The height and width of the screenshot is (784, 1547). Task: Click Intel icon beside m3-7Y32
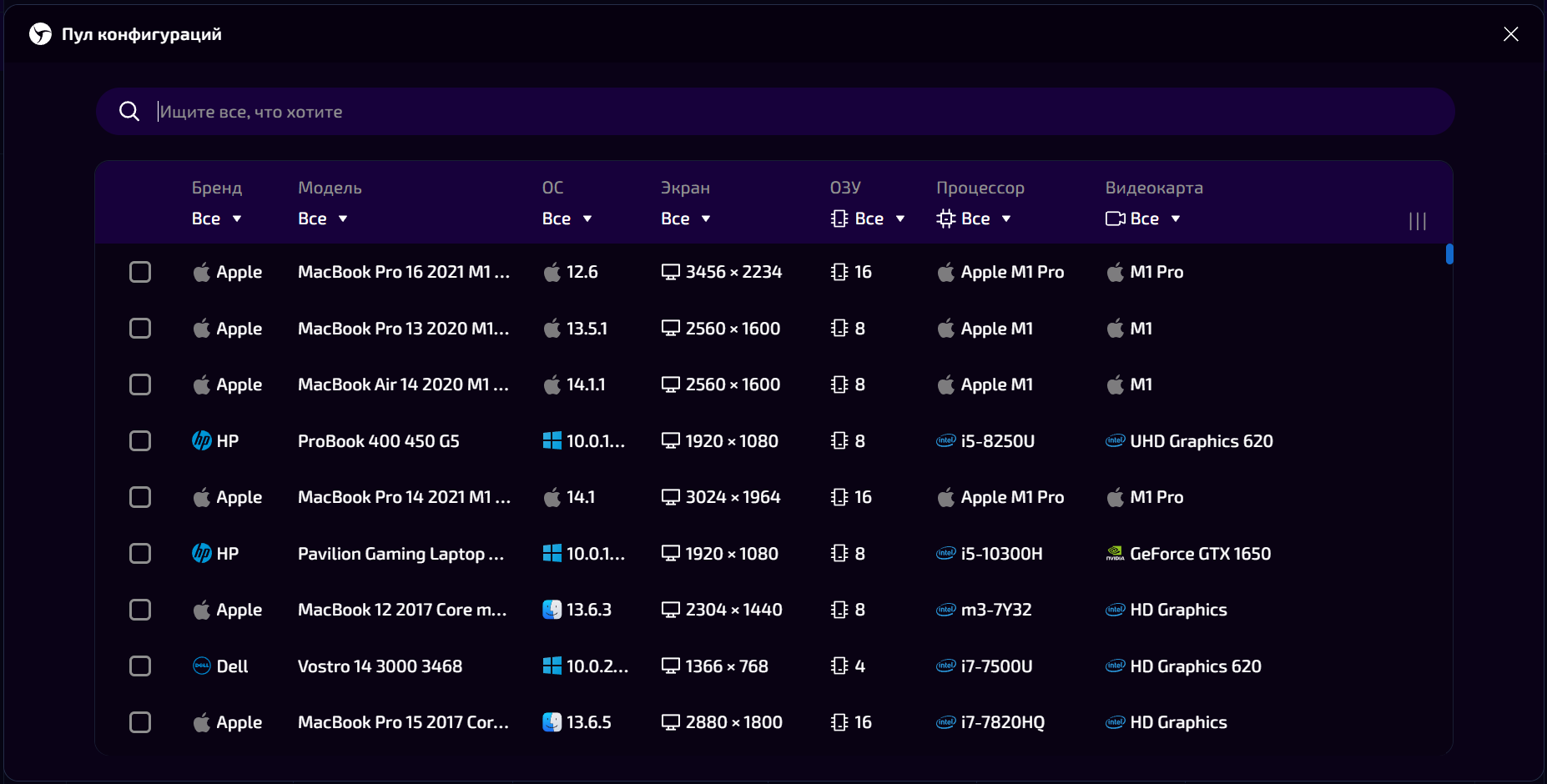[x=945, y=610]
